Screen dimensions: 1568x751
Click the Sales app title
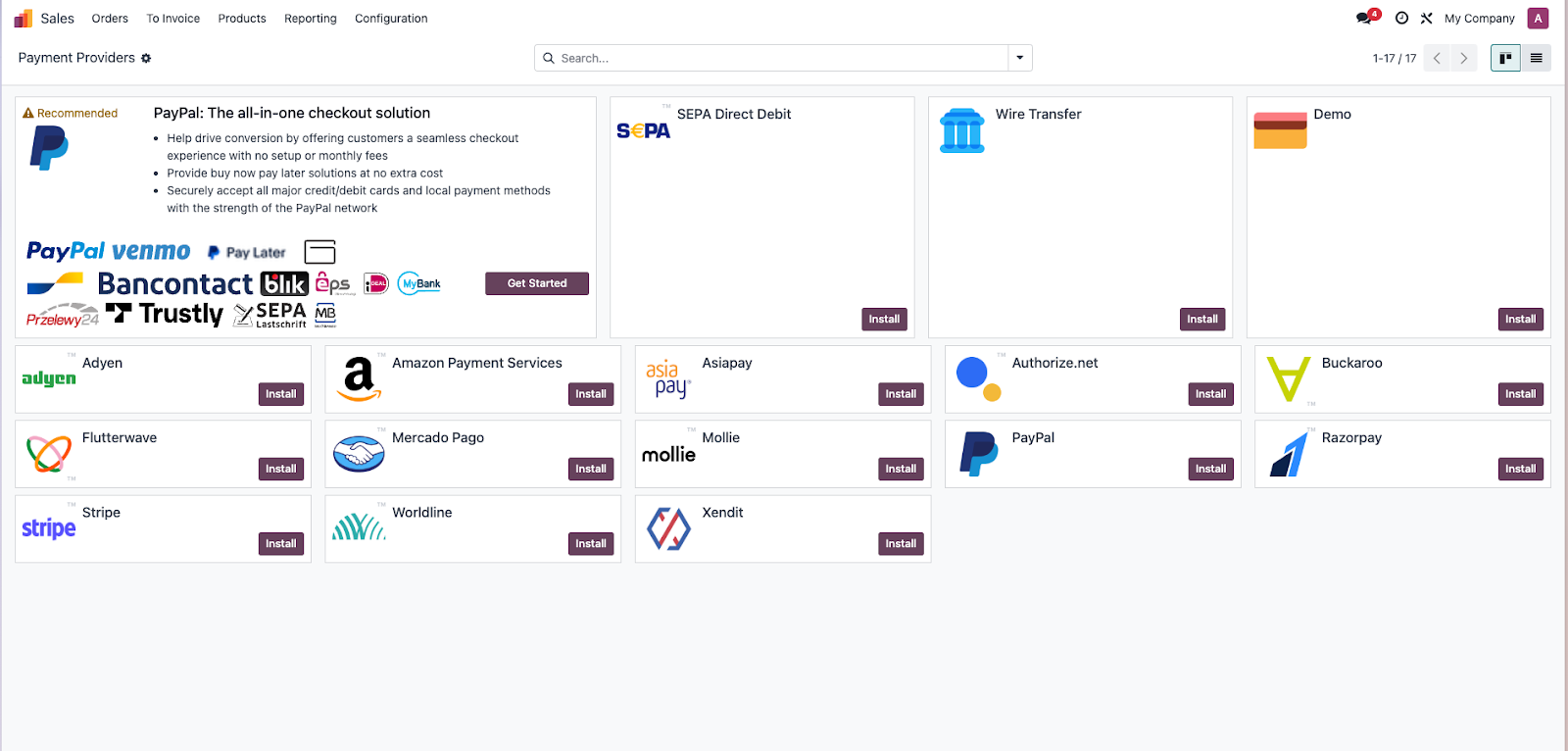coord(57,19)
